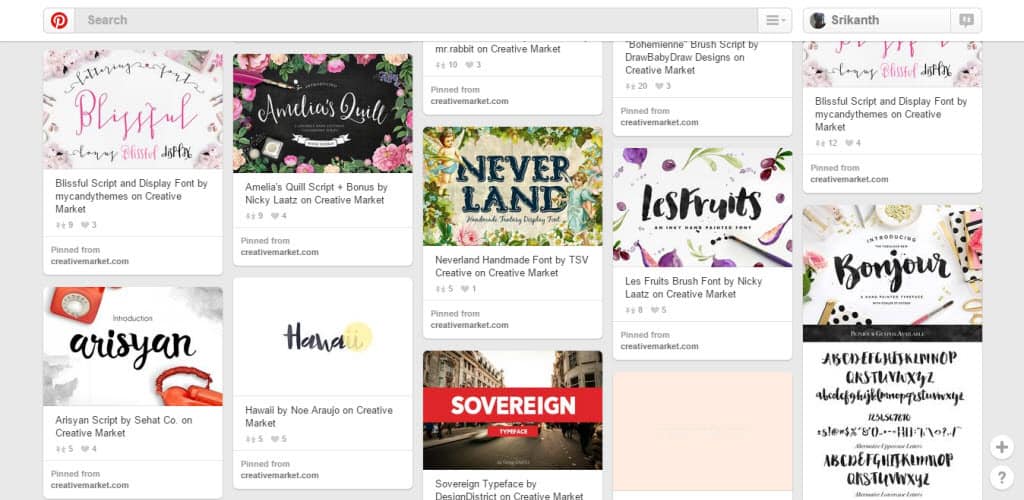Click 'Bohemienne Brush Script' description text
1024x500 pixels.
[x=692, y=57]
